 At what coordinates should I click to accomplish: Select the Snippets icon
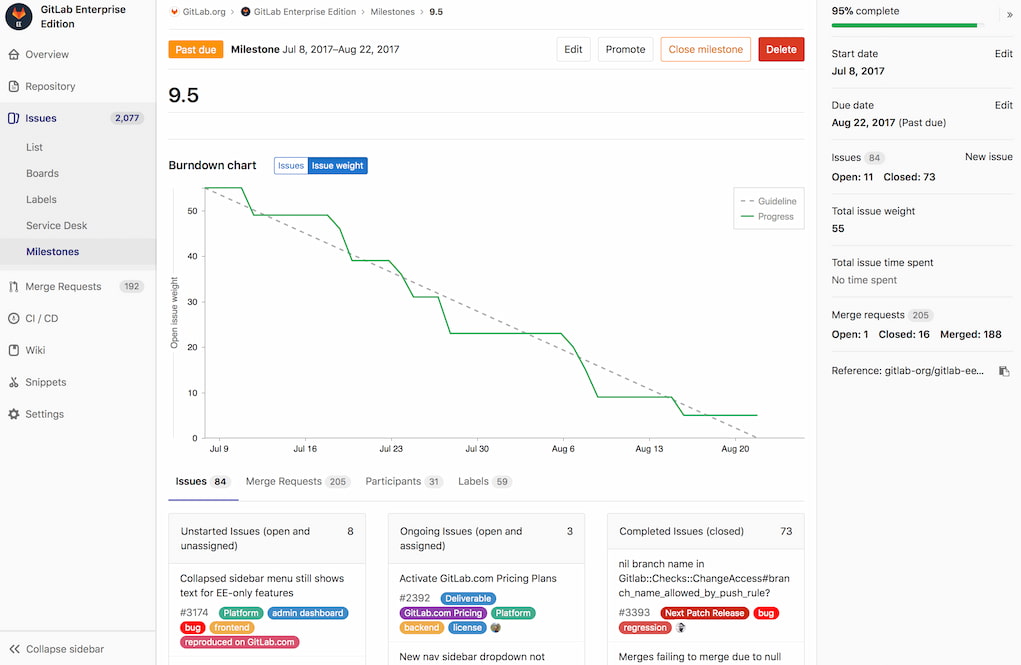coord(15,382)
